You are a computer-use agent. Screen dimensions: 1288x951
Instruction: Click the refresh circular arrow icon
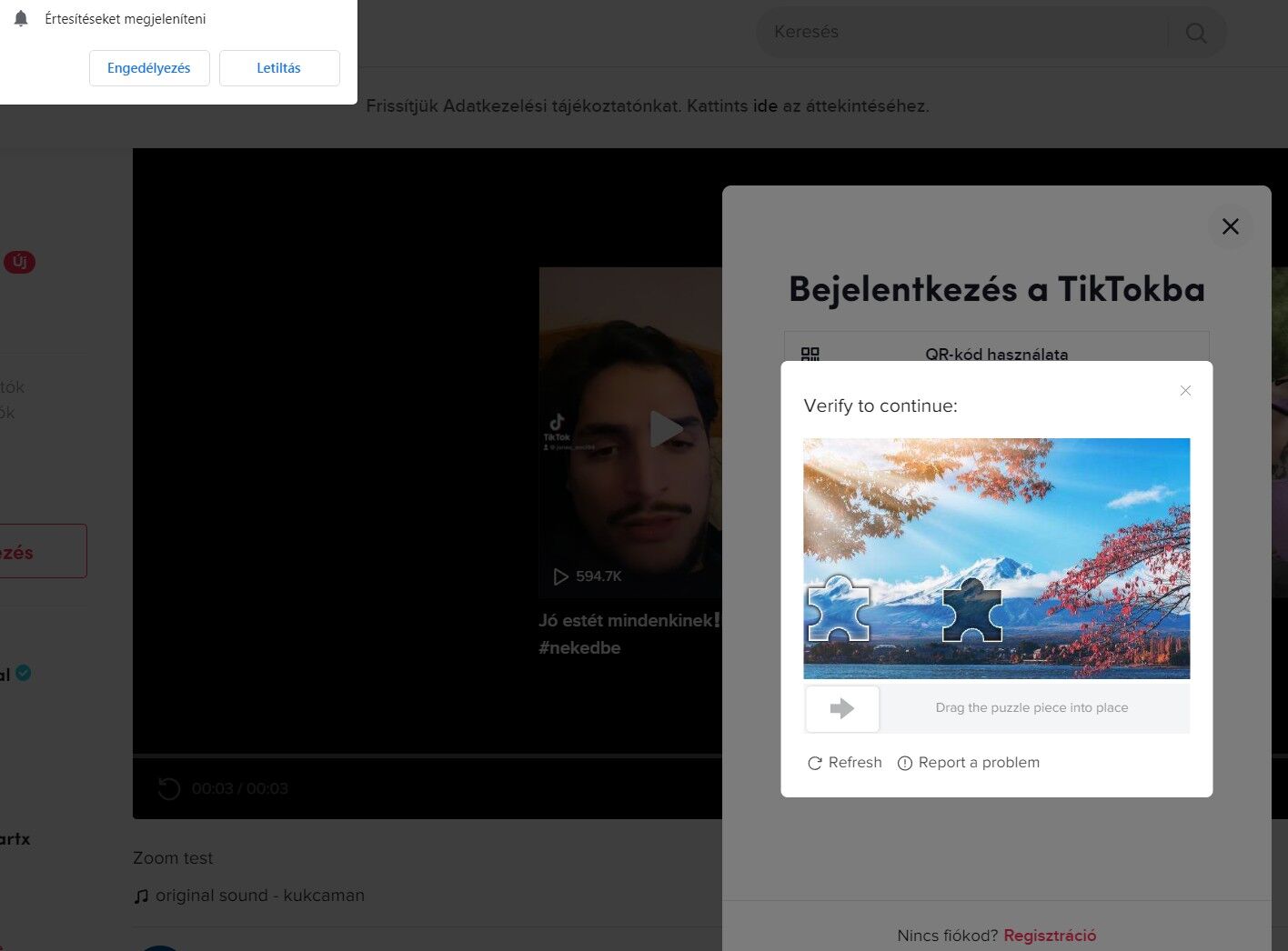(x=815, y=764)
